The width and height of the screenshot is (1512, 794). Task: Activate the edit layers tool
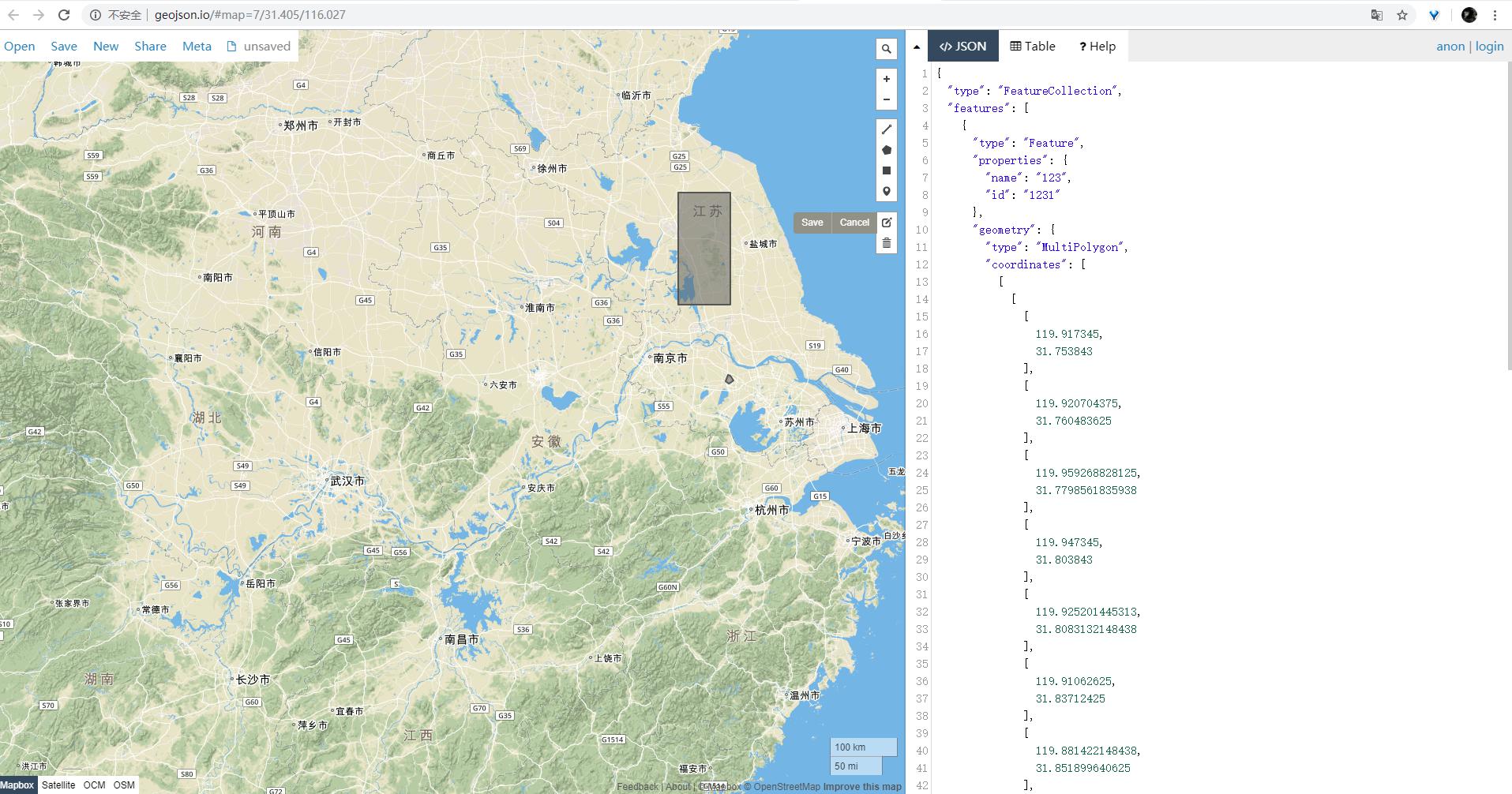(886, 222)
